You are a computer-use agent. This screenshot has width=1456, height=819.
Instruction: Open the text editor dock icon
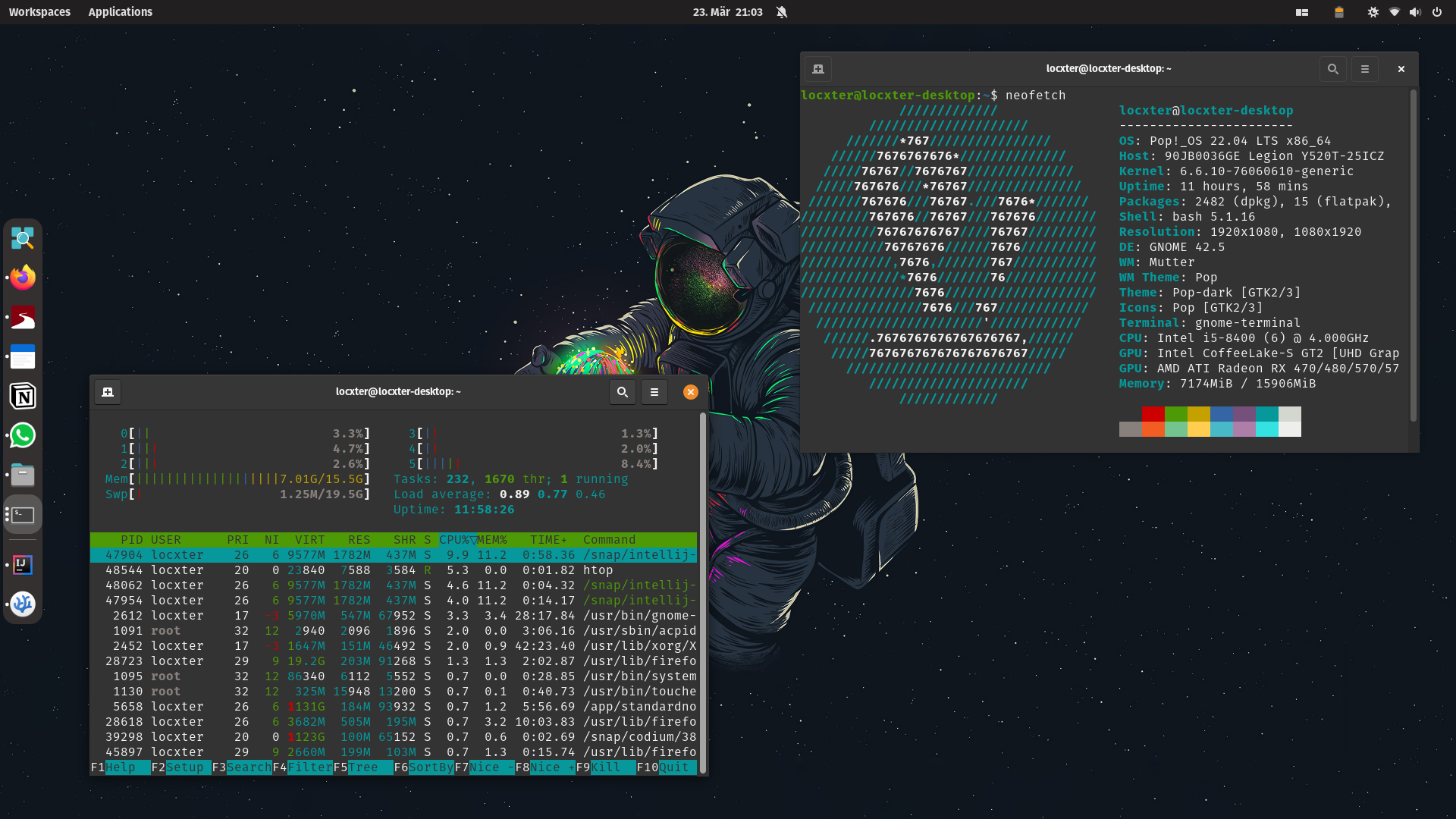coord(23,356)
